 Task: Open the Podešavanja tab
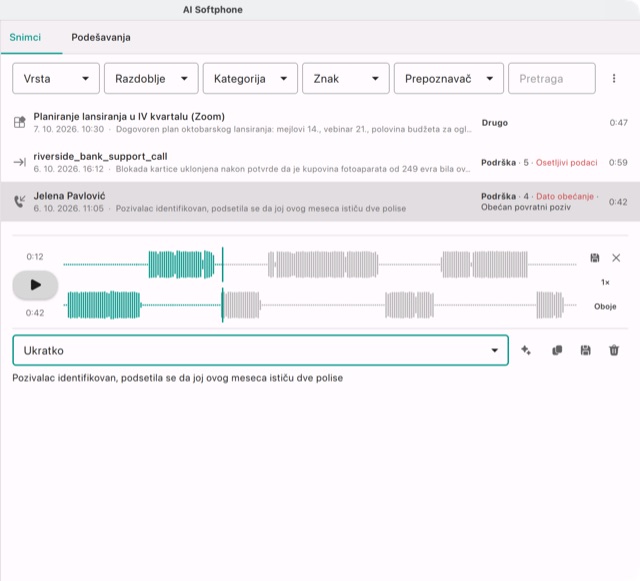point(101,37)
